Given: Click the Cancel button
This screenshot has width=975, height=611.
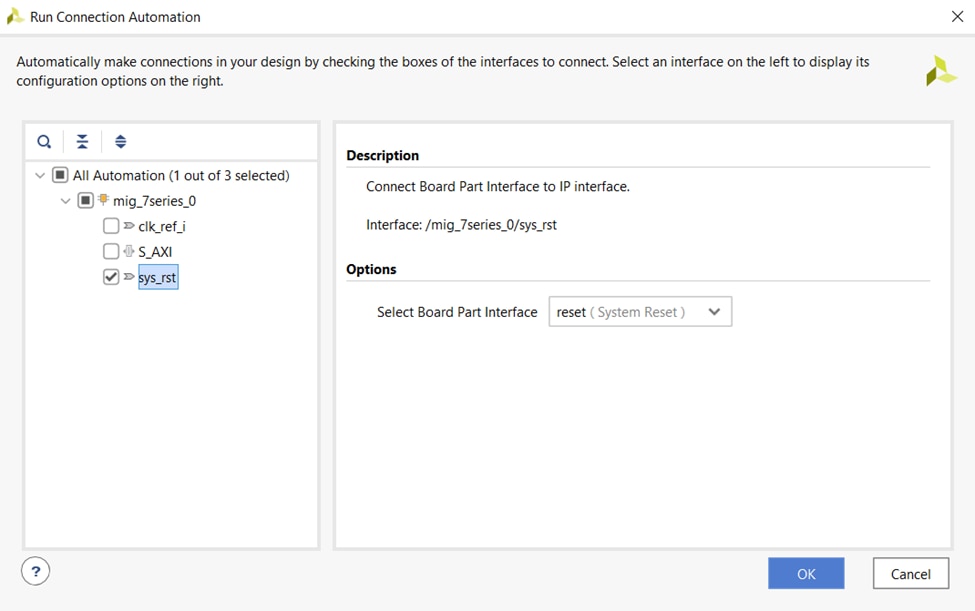Looking at the screenshot, I should point(910,573).
